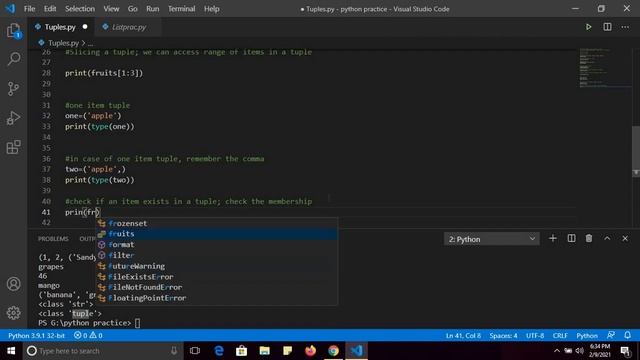Viewport: 640px width, 360px height.
Task: Open the Selection menu
Action: (x=80, y=9)
